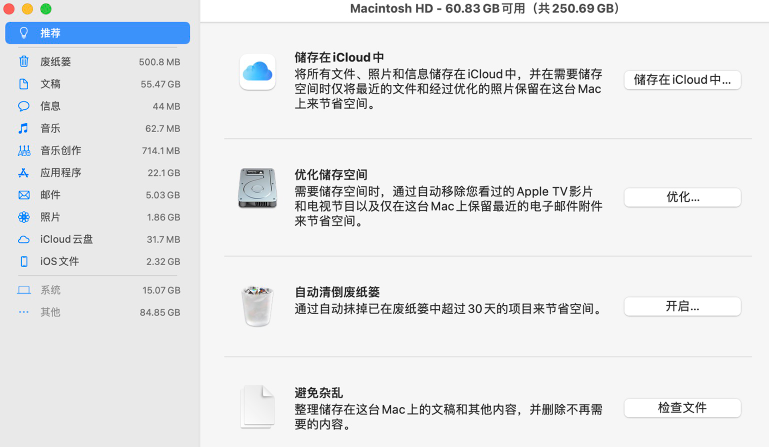Click the flower icon for 照片
The height and width of the screenshot is (447, 769).
tap(24, 217)
